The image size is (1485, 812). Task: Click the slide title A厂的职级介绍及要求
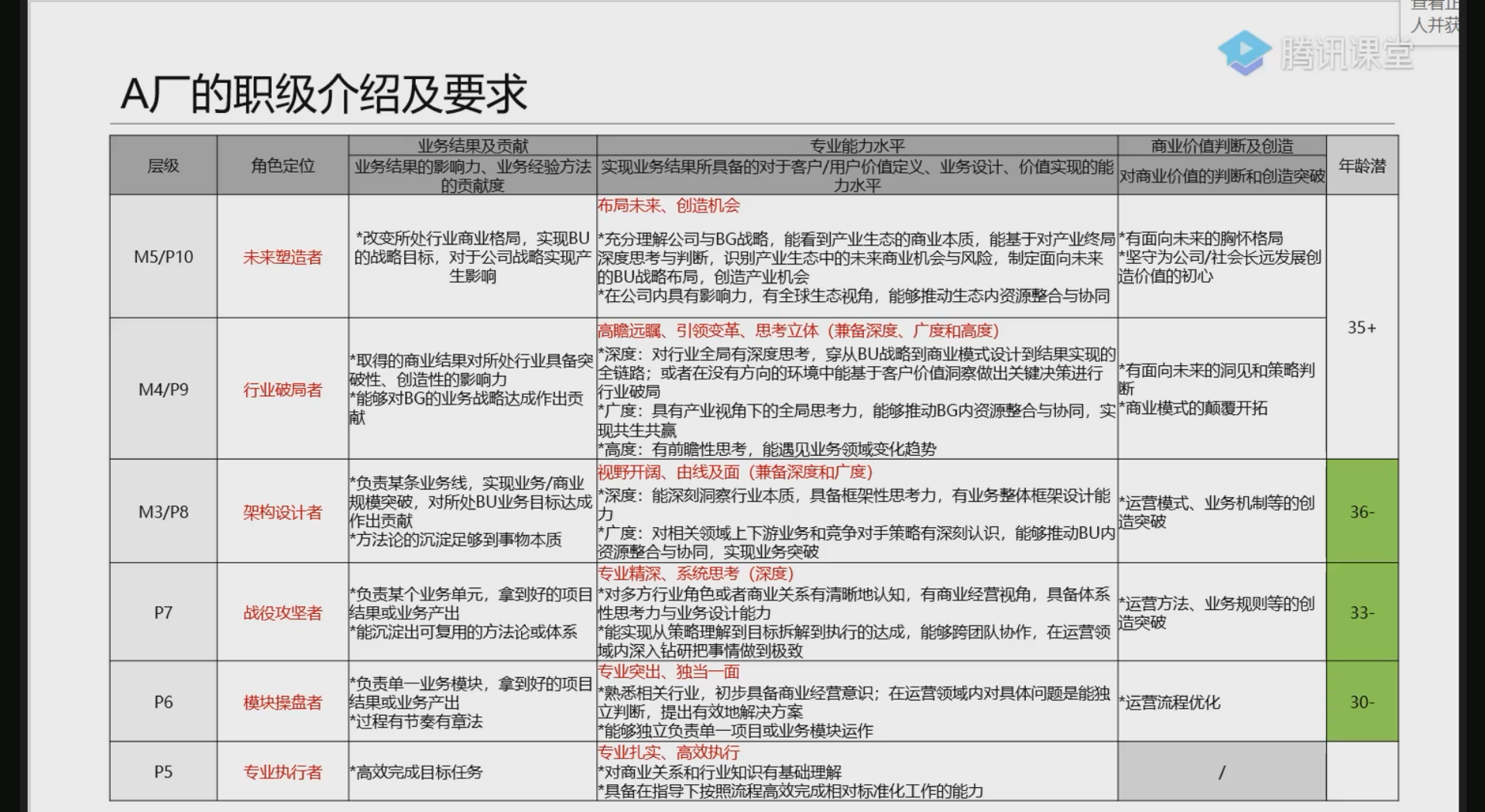point(324,94)
